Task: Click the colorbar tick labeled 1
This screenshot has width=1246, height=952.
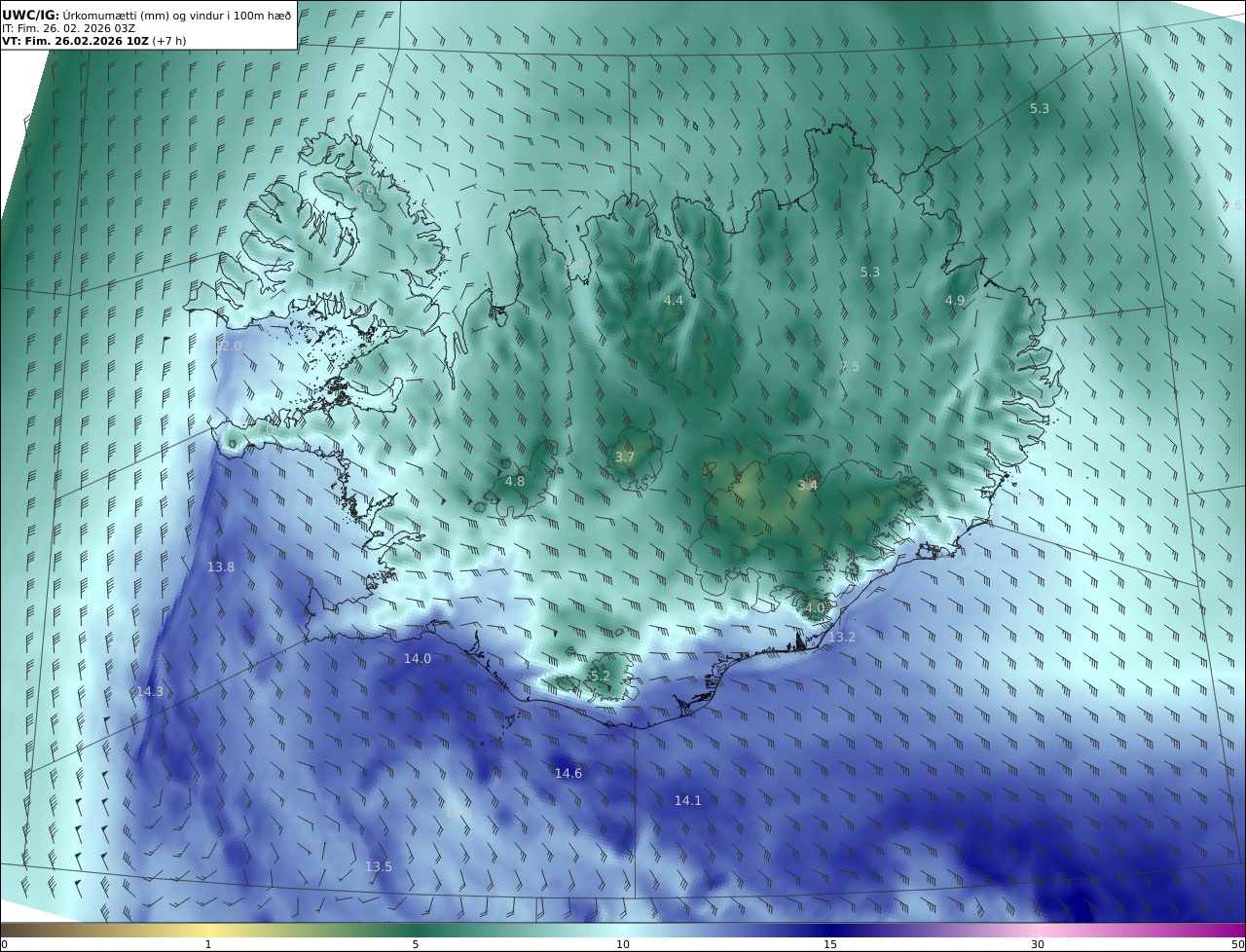Action: (208, 944)
